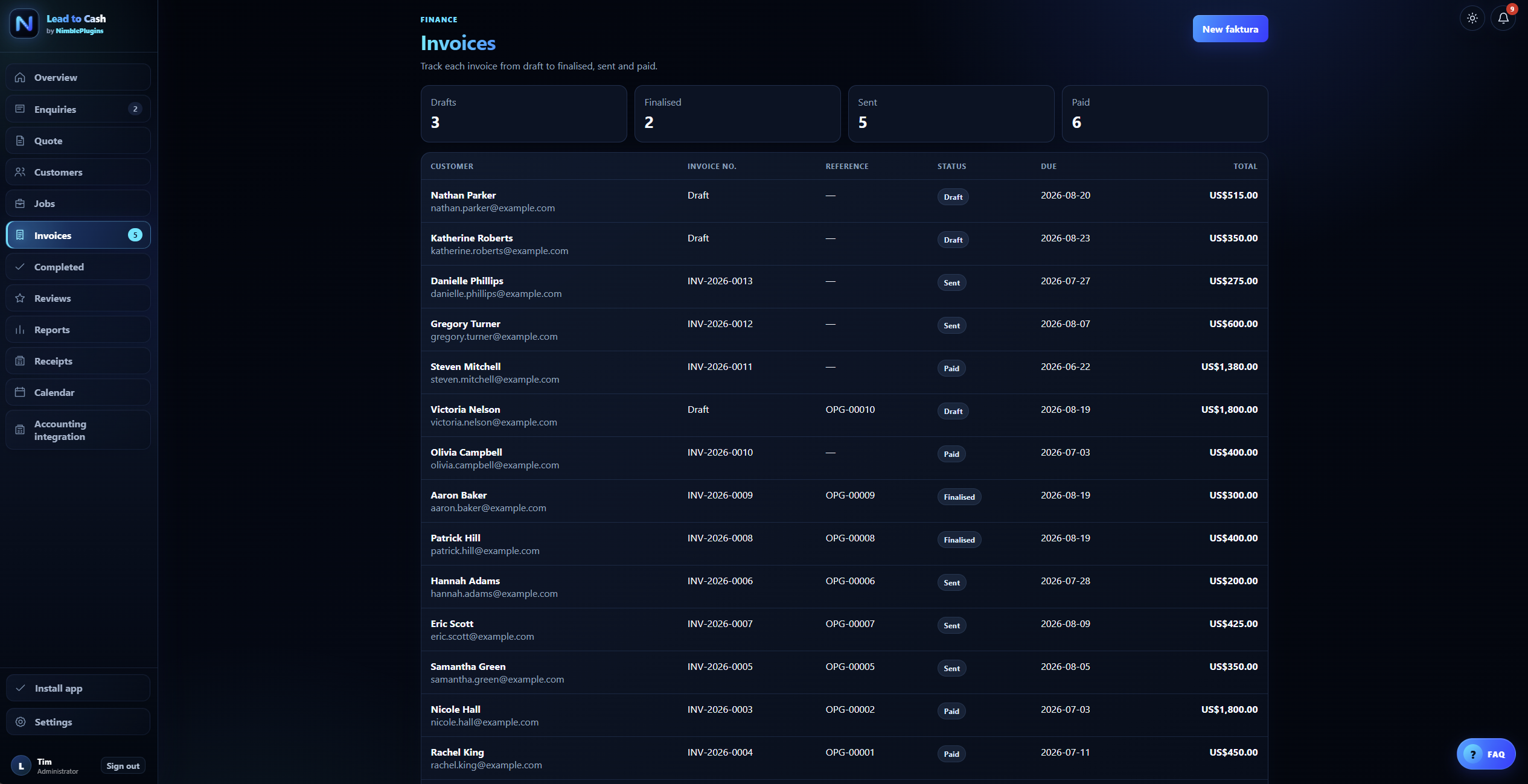Click the New faktura button
The width and height of the screenshot is (1528, 784).
tap(1230, 29)
